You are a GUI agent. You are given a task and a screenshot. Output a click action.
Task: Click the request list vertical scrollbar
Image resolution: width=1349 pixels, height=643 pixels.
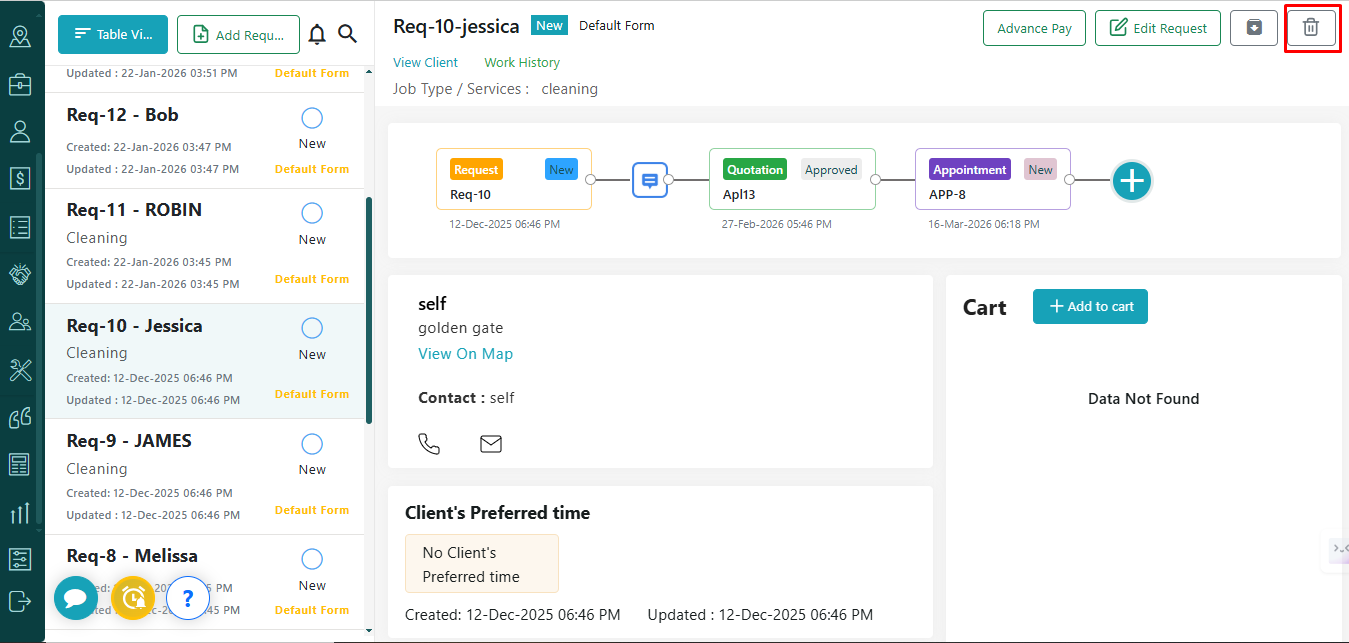pos(369,310)
